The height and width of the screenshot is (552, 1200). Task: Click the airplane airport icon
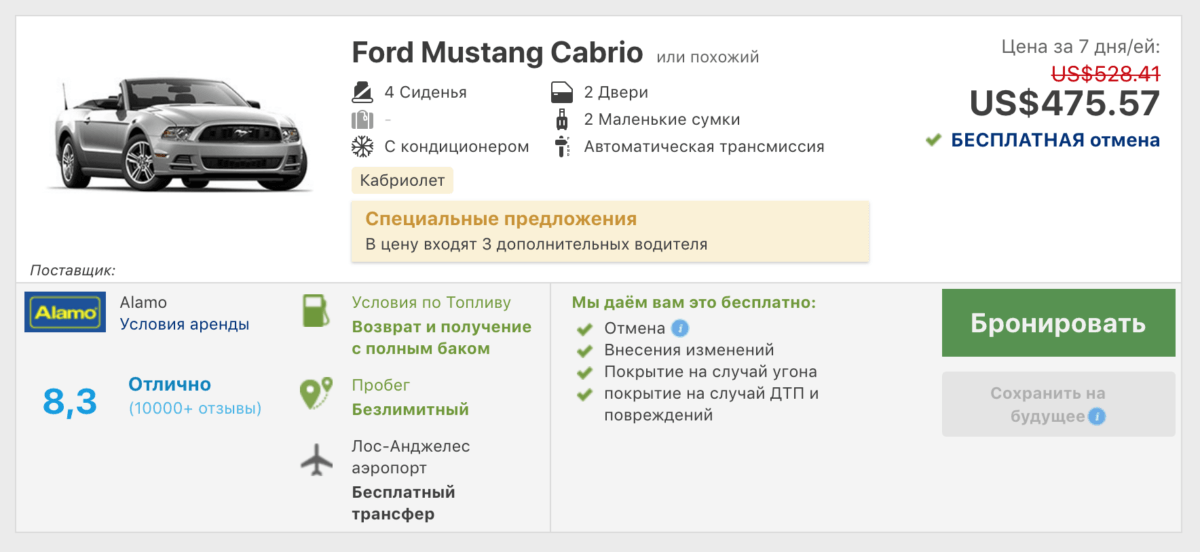click(x=316, y=462)
